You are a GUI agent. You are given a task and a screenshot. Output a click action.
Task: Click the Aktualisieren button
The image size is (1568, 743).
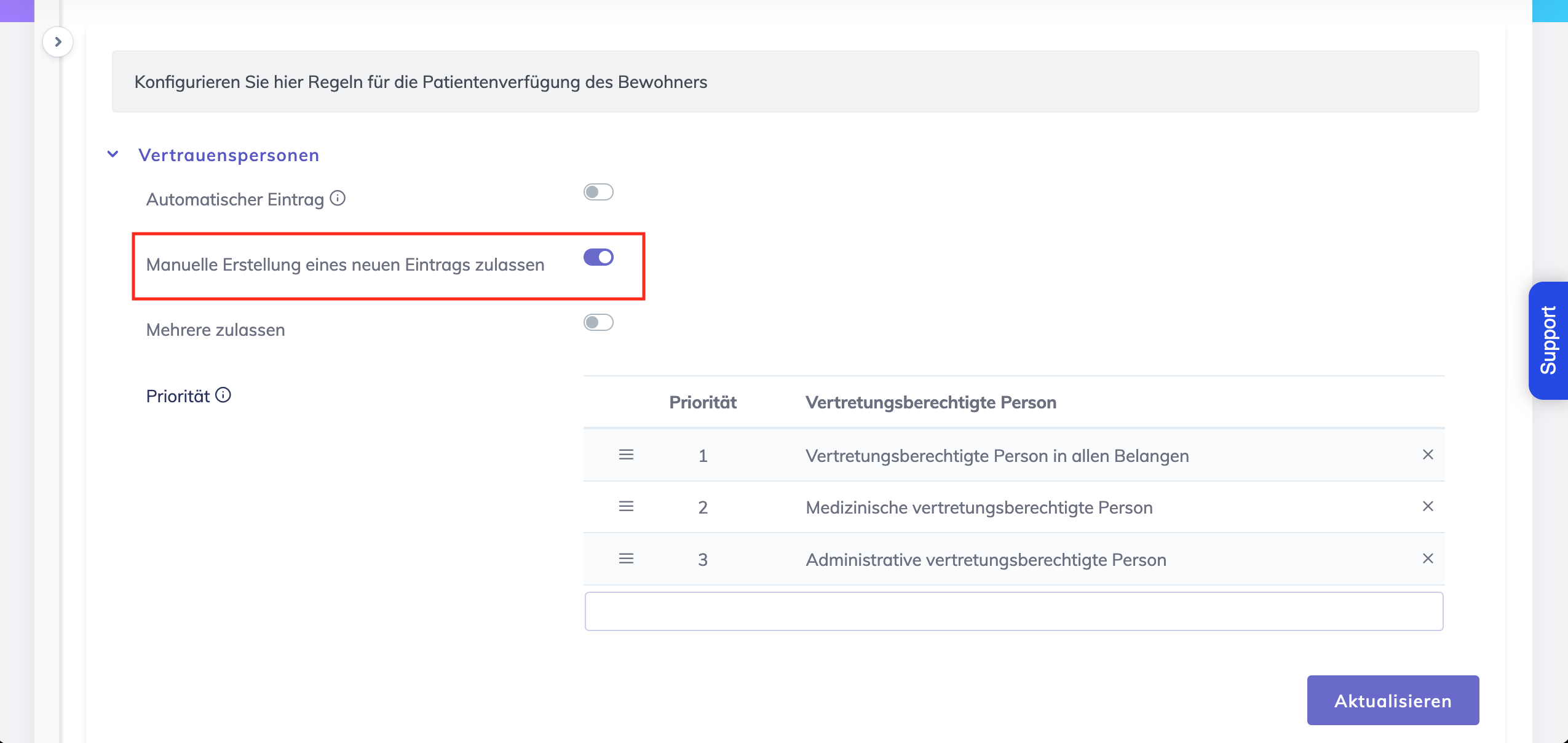pos(1393,701)
